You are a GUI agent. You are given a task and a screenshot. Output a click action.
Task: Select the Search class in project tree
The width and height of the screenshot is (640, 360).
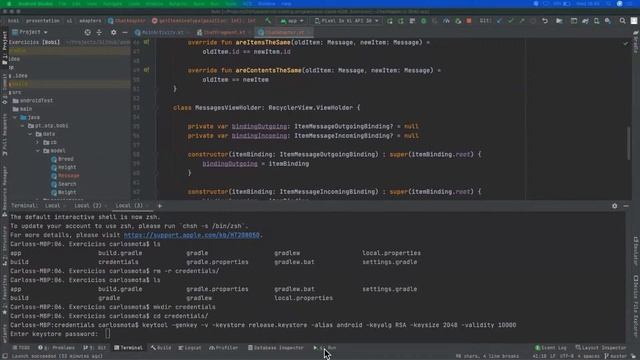click(63, 184)
